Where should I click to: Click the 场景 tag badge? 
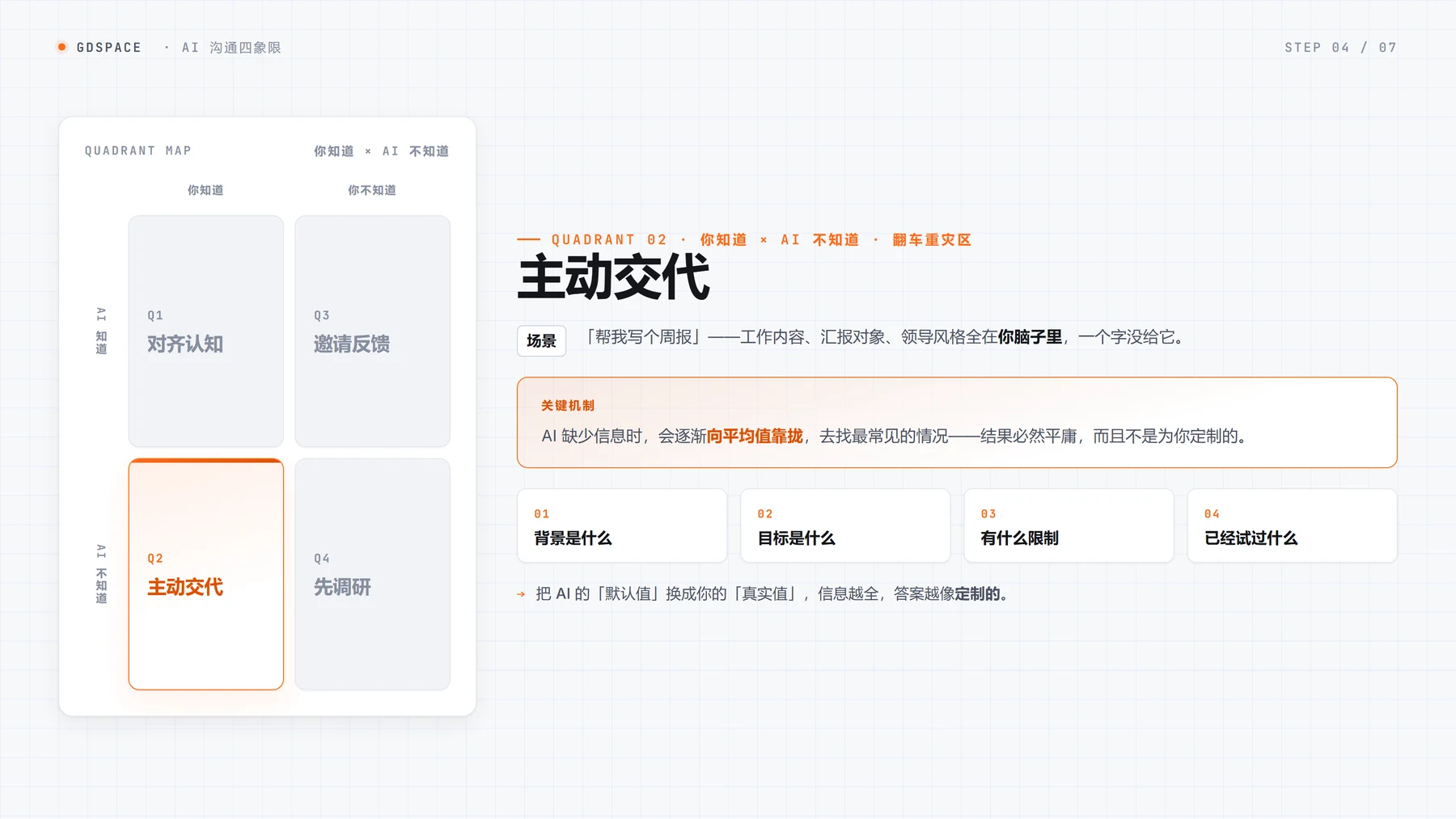[x=541, y=341]
